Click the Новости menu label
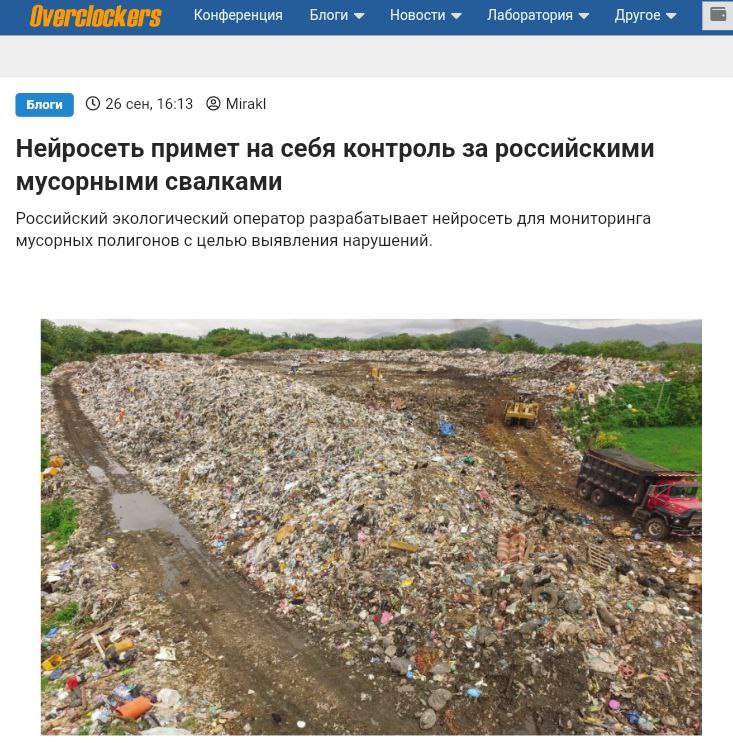The width and height of the screenshot is (733, 748). pos(417,15)
